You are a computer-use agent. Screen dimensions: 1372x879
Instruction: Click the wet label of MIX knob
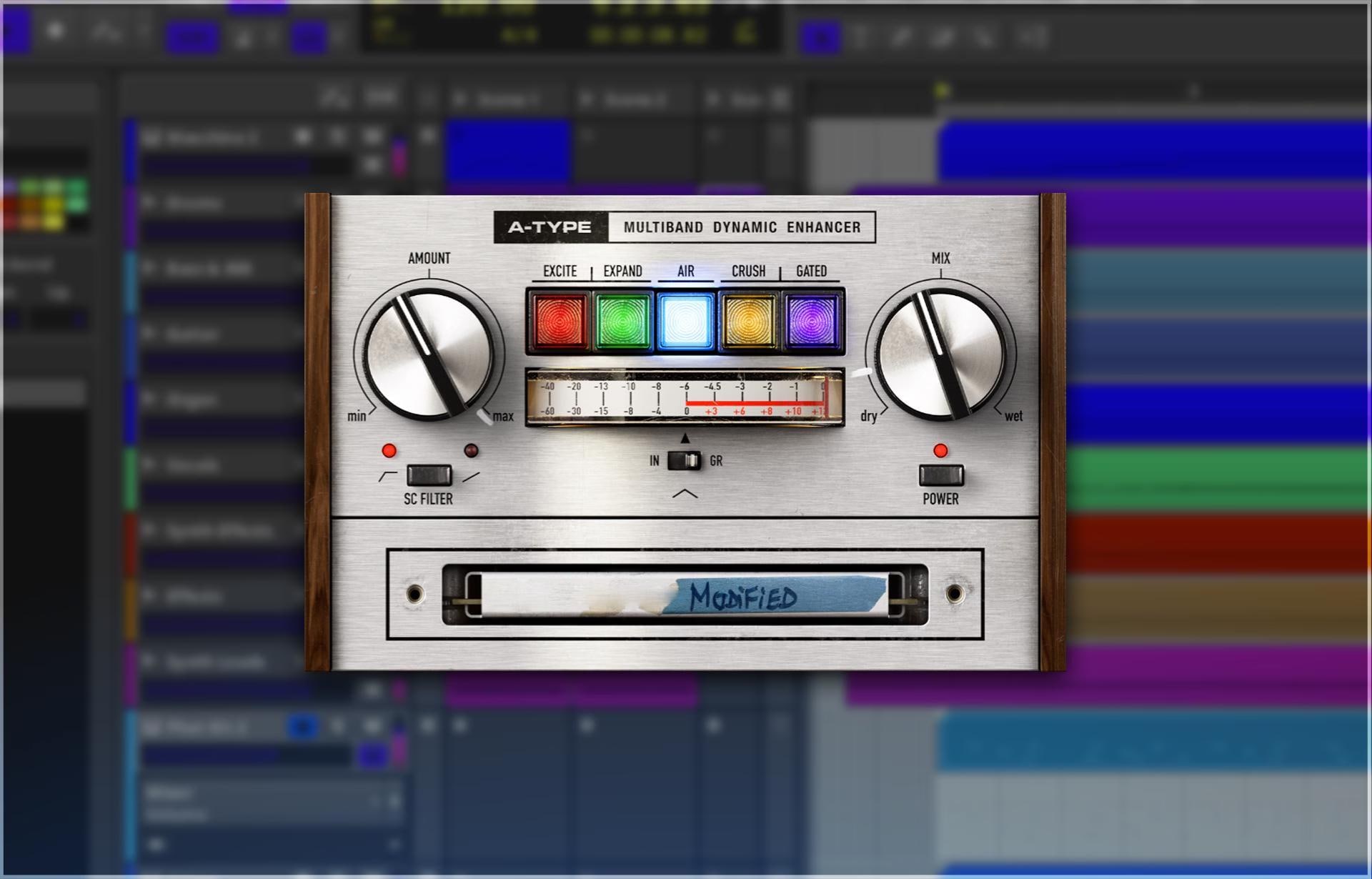(x=1013, y=416)
